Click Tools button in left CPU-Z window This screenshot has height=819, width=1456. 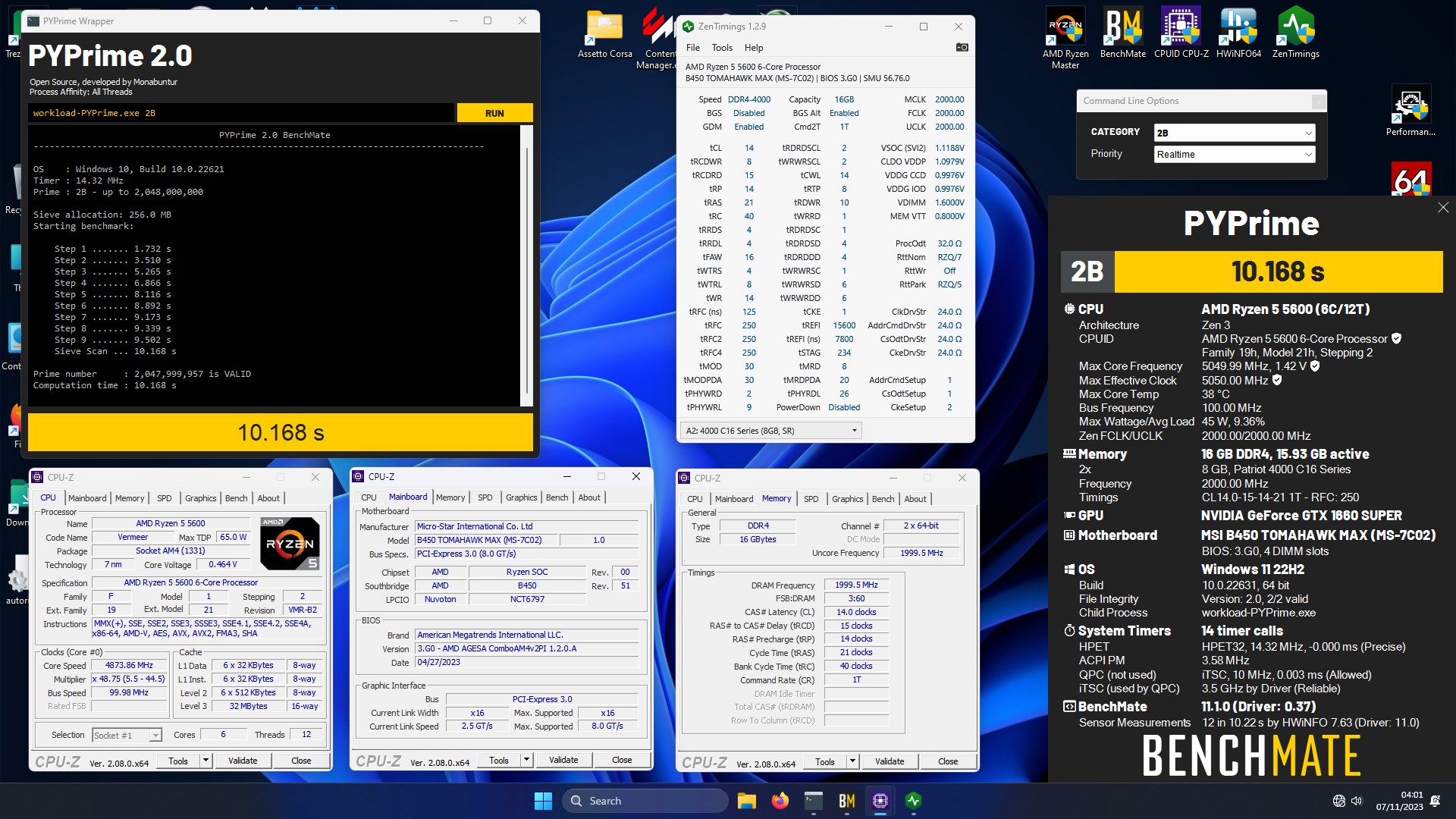(178, 761)
